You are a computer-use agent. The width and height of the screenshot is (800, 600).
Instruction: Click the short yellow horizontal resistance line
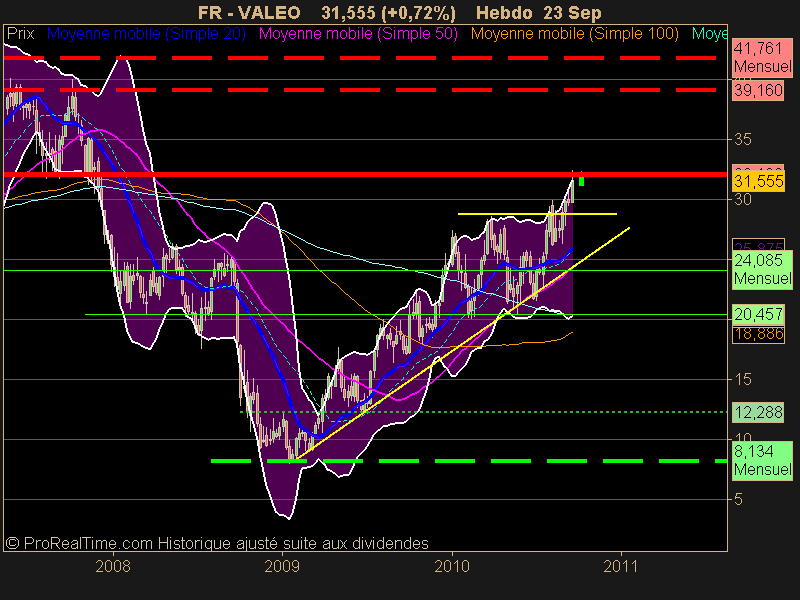[537, 214]
